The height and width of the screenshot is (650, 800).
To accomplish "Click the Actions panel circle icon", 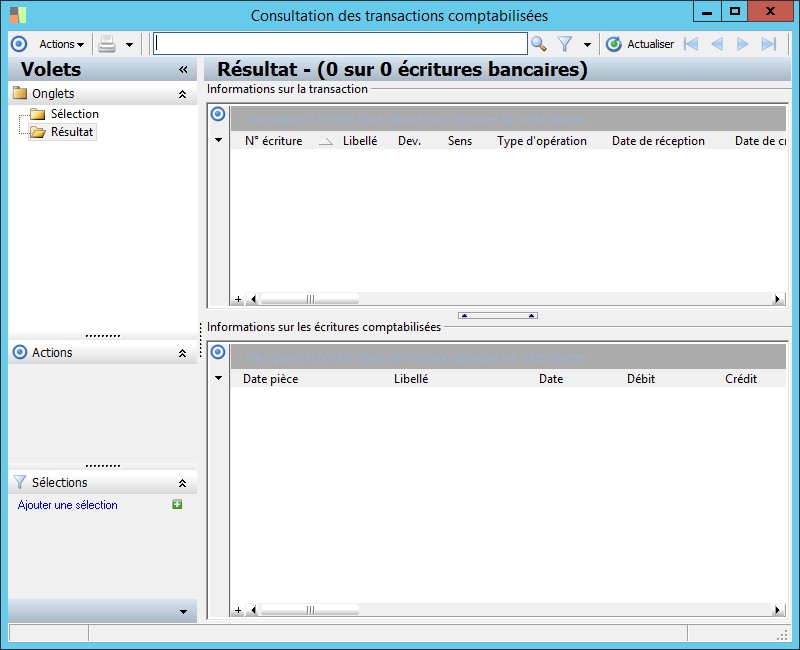I will tap(19, 352).
